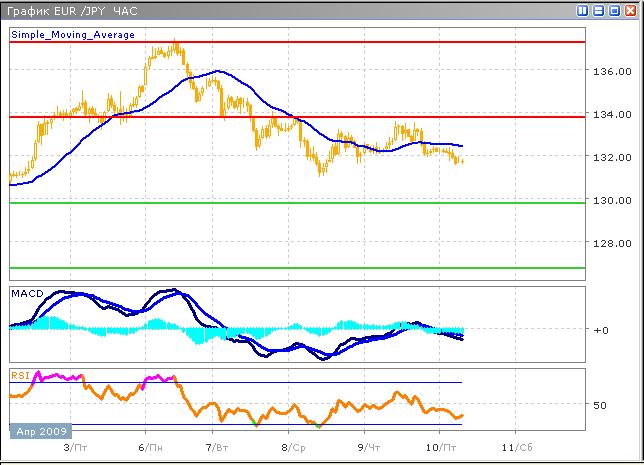The height and width of the screenshot is (465, 644).
Task: Click the 132.00 price axis label
Action: [612, 157]
